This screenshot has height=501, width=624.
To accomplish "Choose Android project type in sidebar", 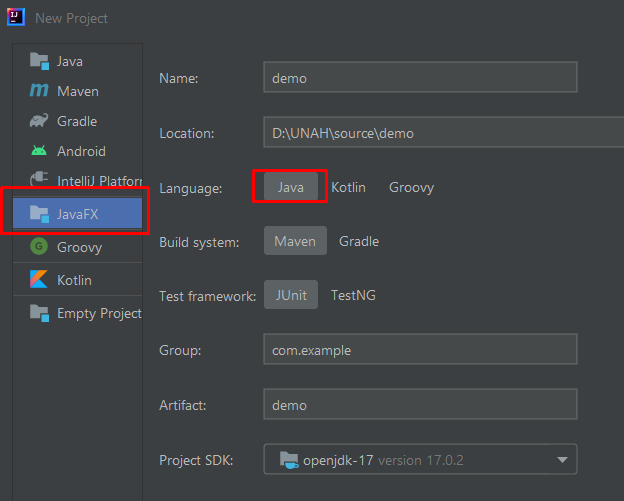I will (x=78, y=151).
